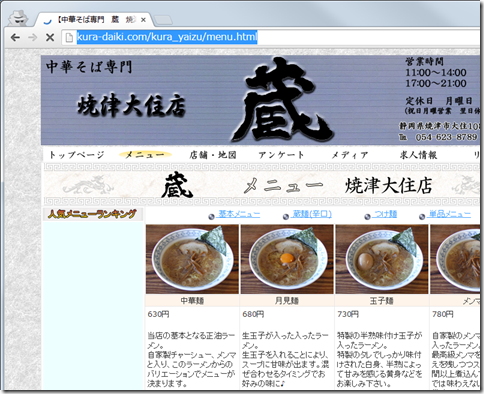Jump to the つけ麺 link

pos(385,214)
